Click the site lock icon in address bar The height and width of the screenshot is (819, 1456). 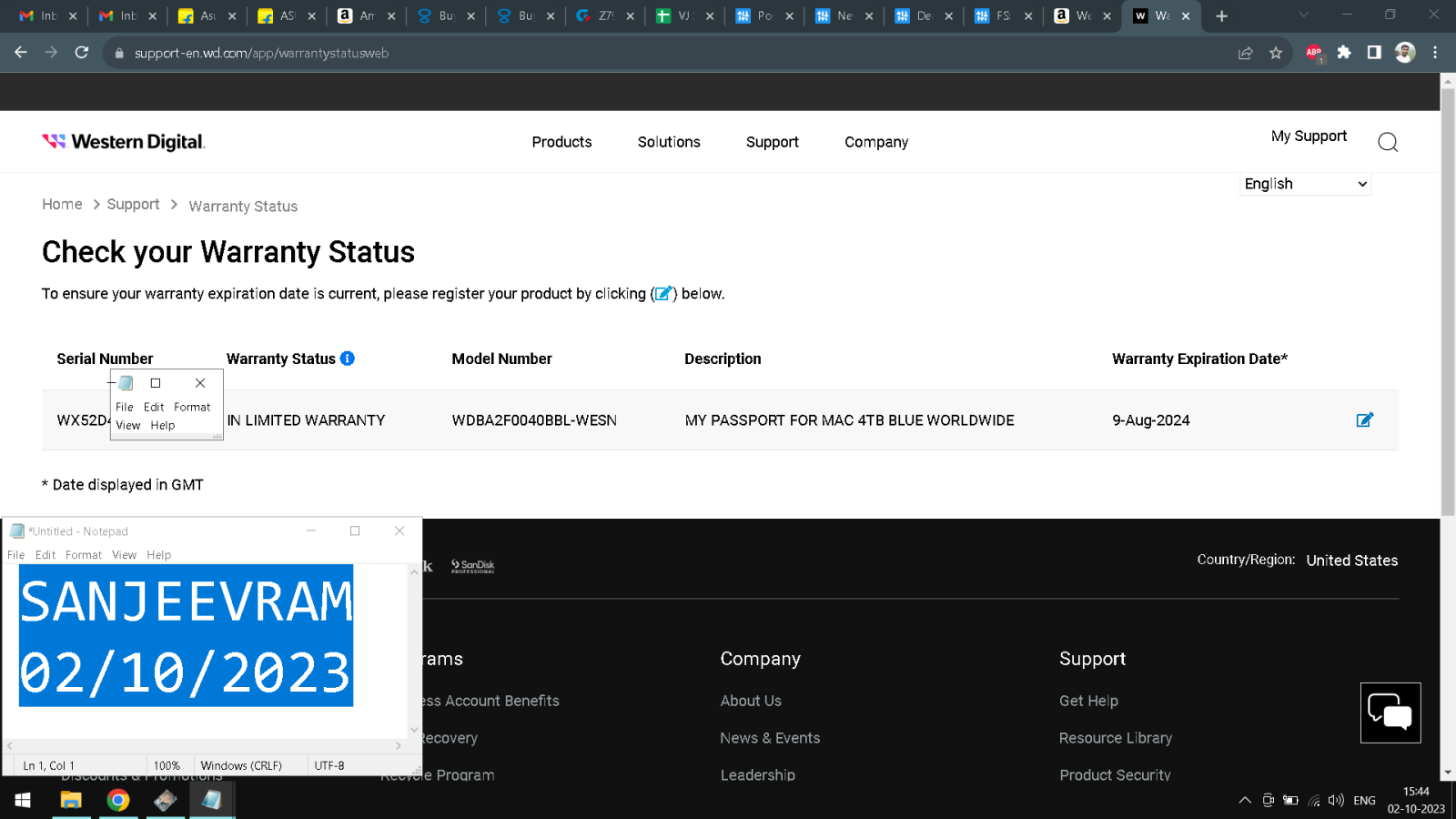(x=118, y=53)
